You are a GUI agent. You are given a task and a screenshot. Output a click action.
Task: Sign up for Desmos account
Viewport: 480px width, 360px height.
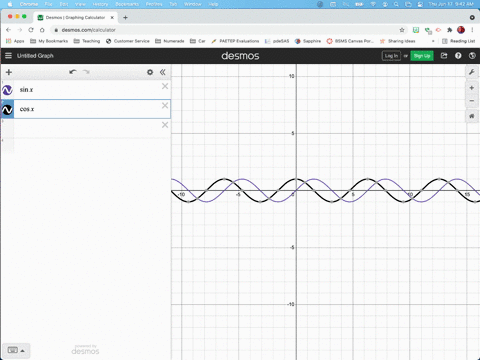[422, 56]
